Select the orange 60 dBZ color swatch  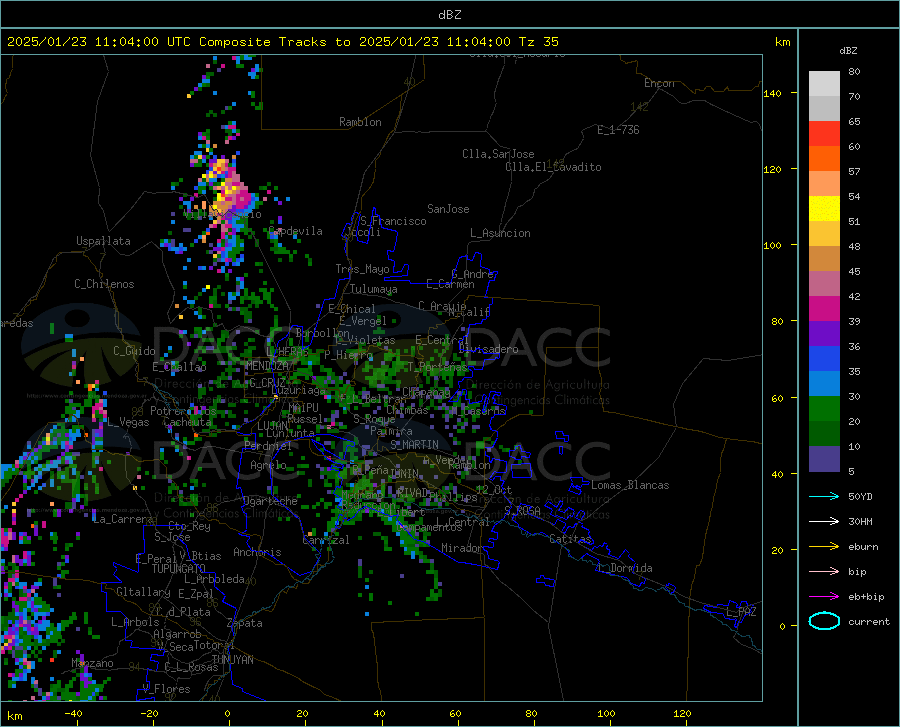coord(824,159)
